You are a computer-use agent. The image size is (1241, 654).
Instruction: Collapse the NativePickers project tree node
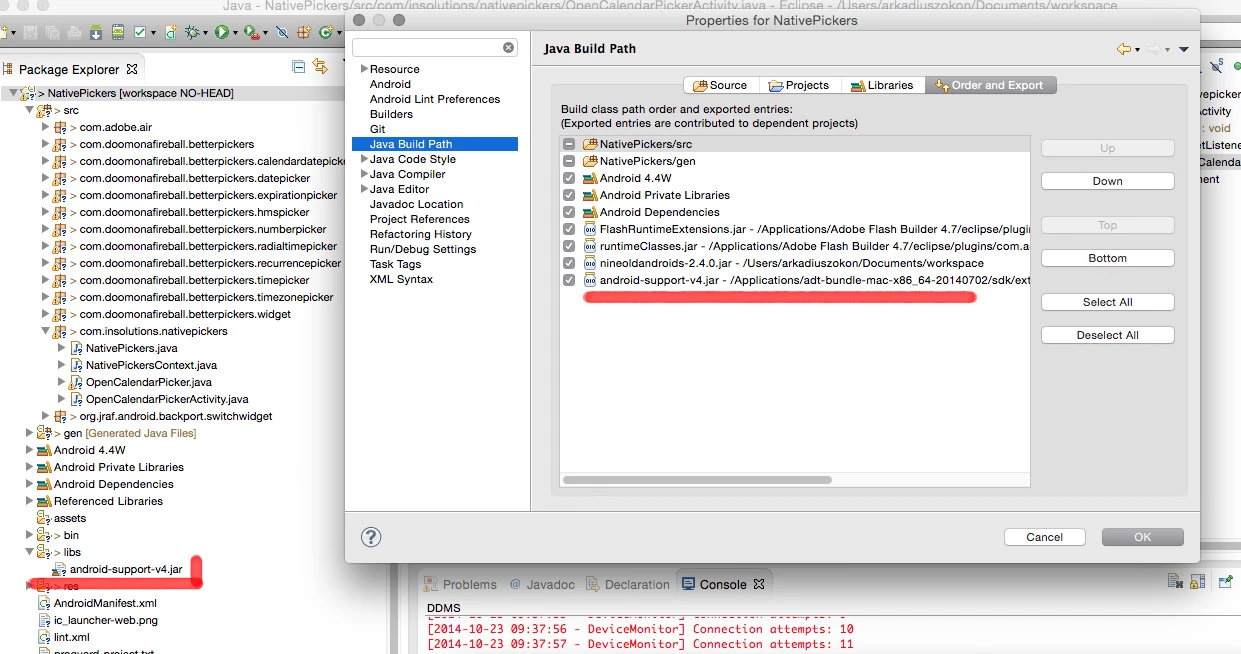[13, 93]
